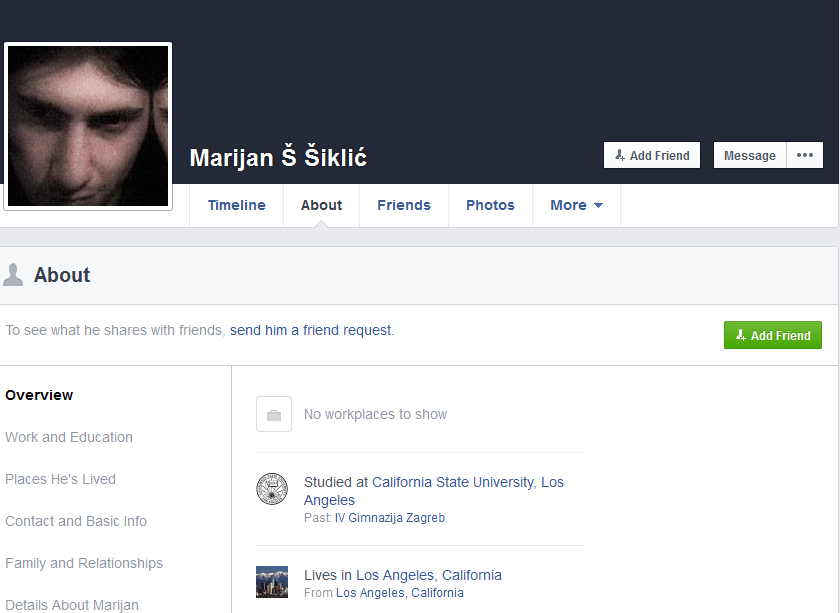
Task: Open the profile picture thumbnail
Action: click(88, 126)
